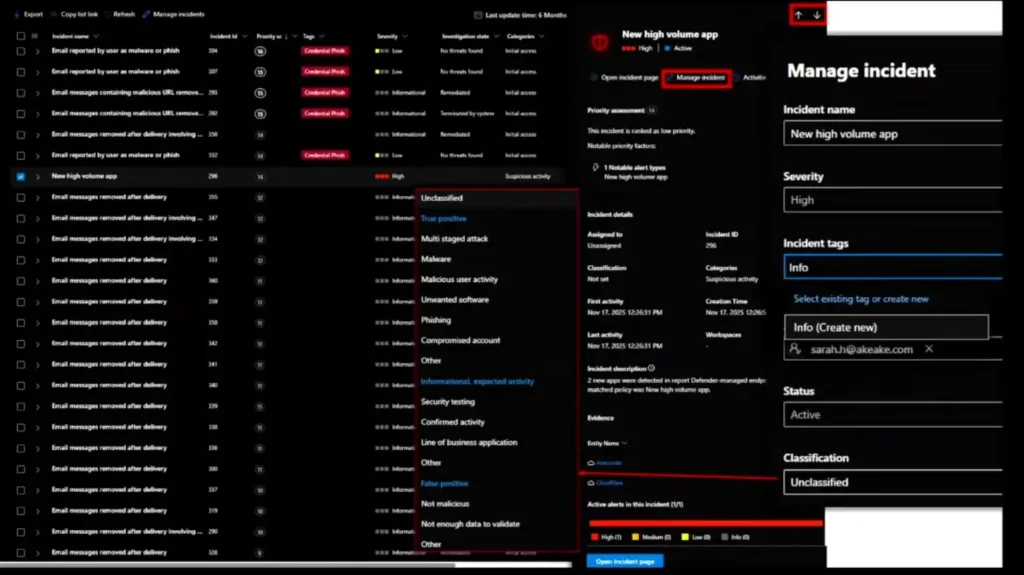The width and height of the screenshot is (1024, 575).
Task: Click the Incident tags field containing Info
Action: (x=892, y=267)
